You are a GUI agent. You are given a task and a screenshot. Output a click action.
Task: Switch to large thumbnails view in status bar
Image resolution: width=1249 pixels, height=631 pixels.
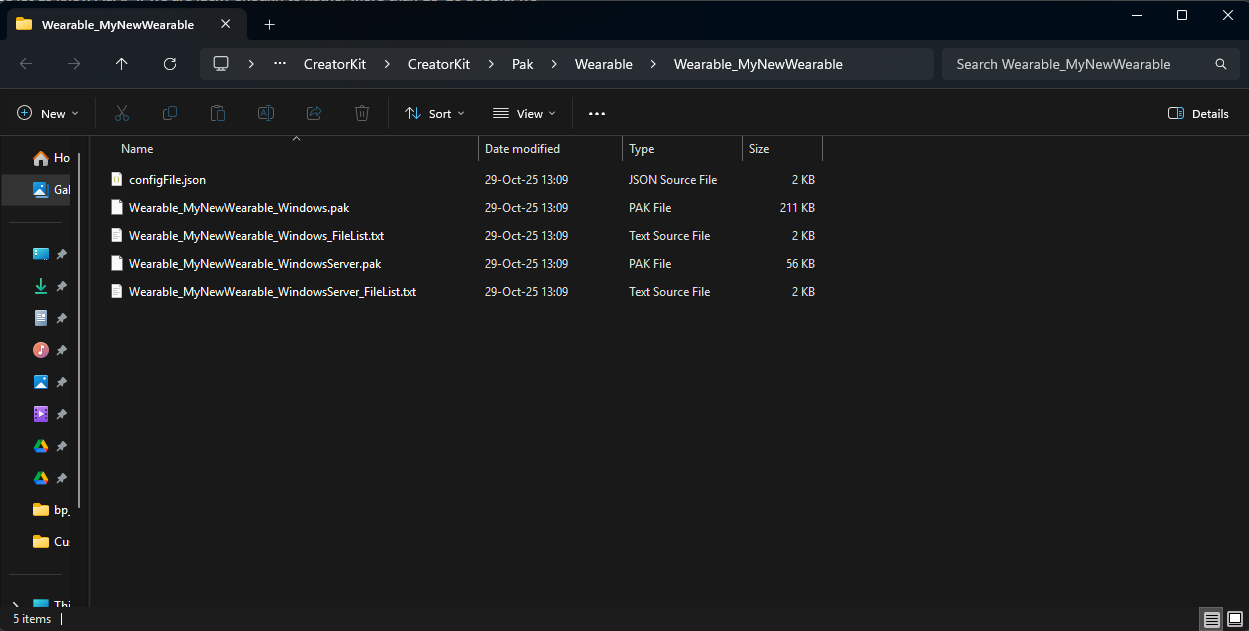pyautogui.click(x=1235, y=619)
